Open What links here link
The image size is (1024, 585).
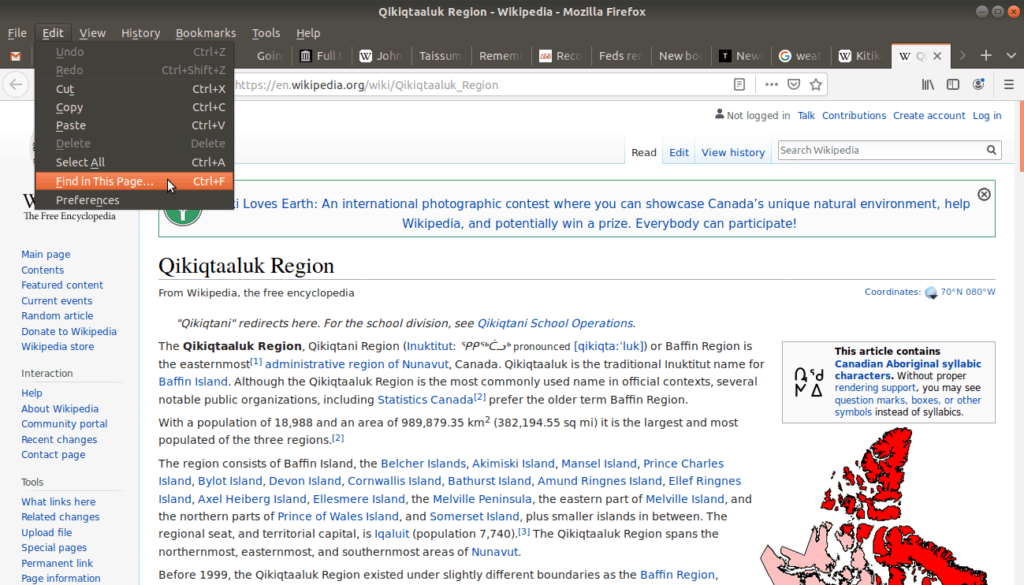click(58, 502)
